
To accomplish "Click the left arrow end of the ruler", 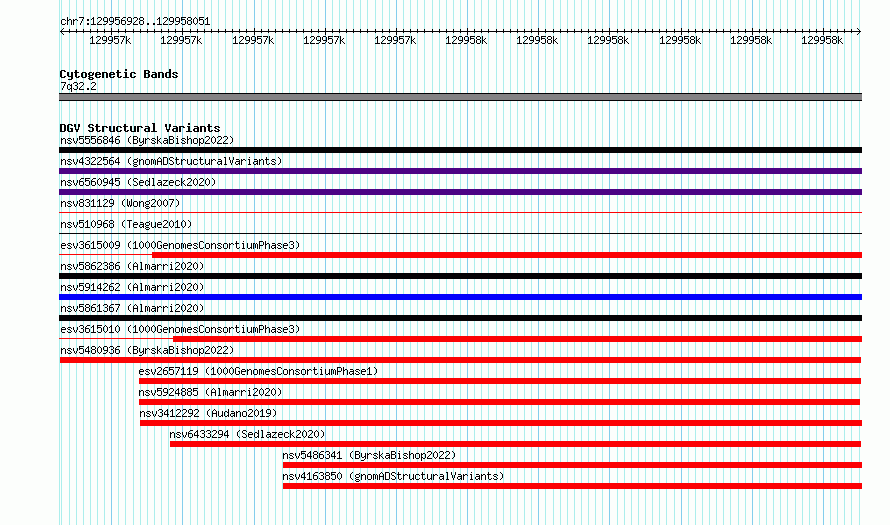I will pyautogui.click(x=62, y=32).
